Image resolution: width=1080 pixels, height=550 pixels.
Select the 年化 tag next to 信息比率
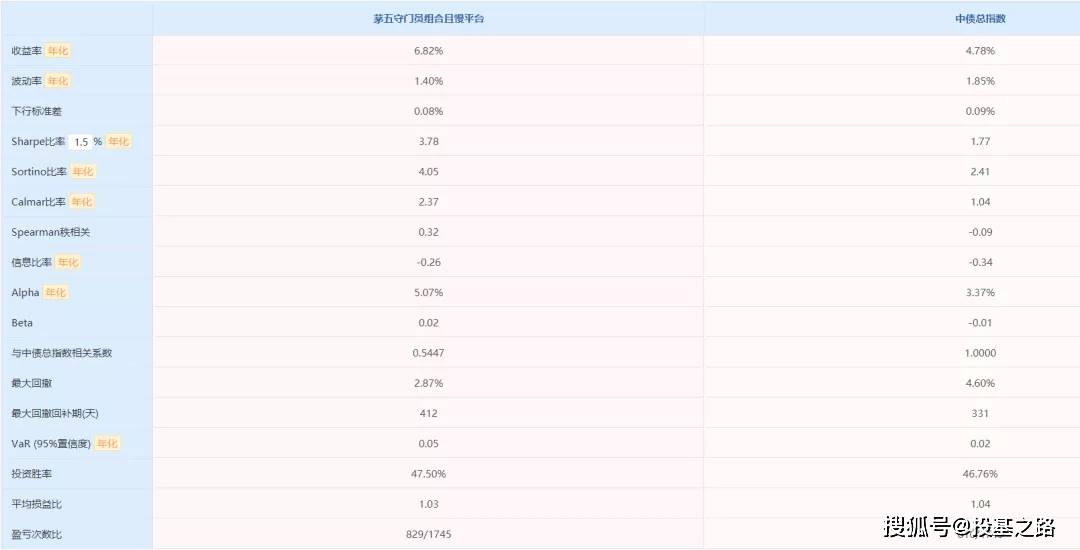click(x=68, y=262)
